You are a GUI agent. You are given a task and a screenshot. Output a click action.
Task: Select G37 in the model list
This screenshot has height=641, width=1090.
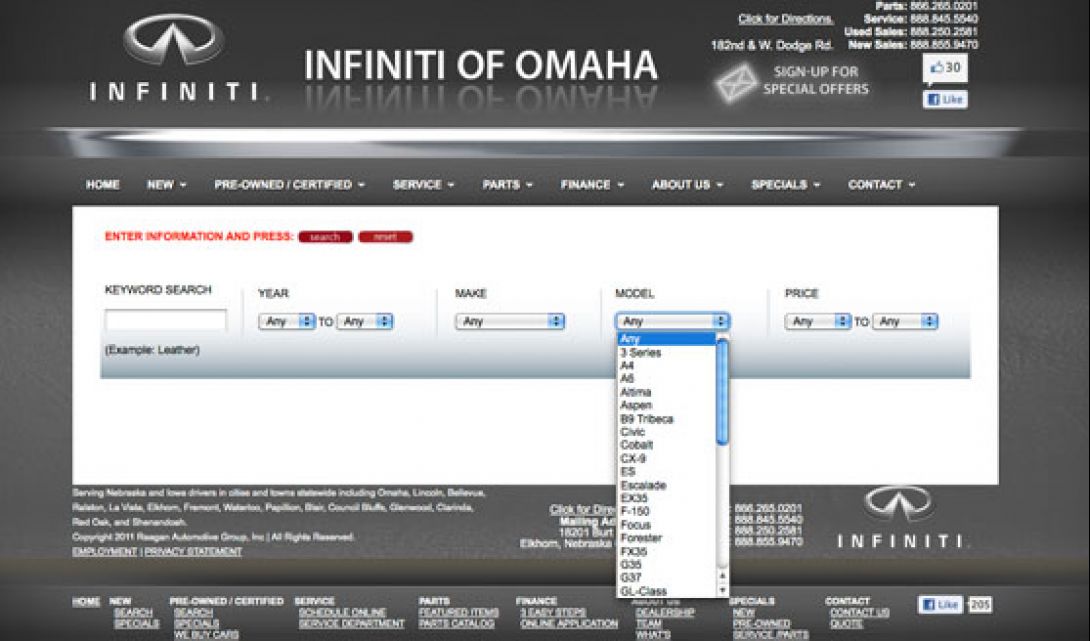coord(666,578)
